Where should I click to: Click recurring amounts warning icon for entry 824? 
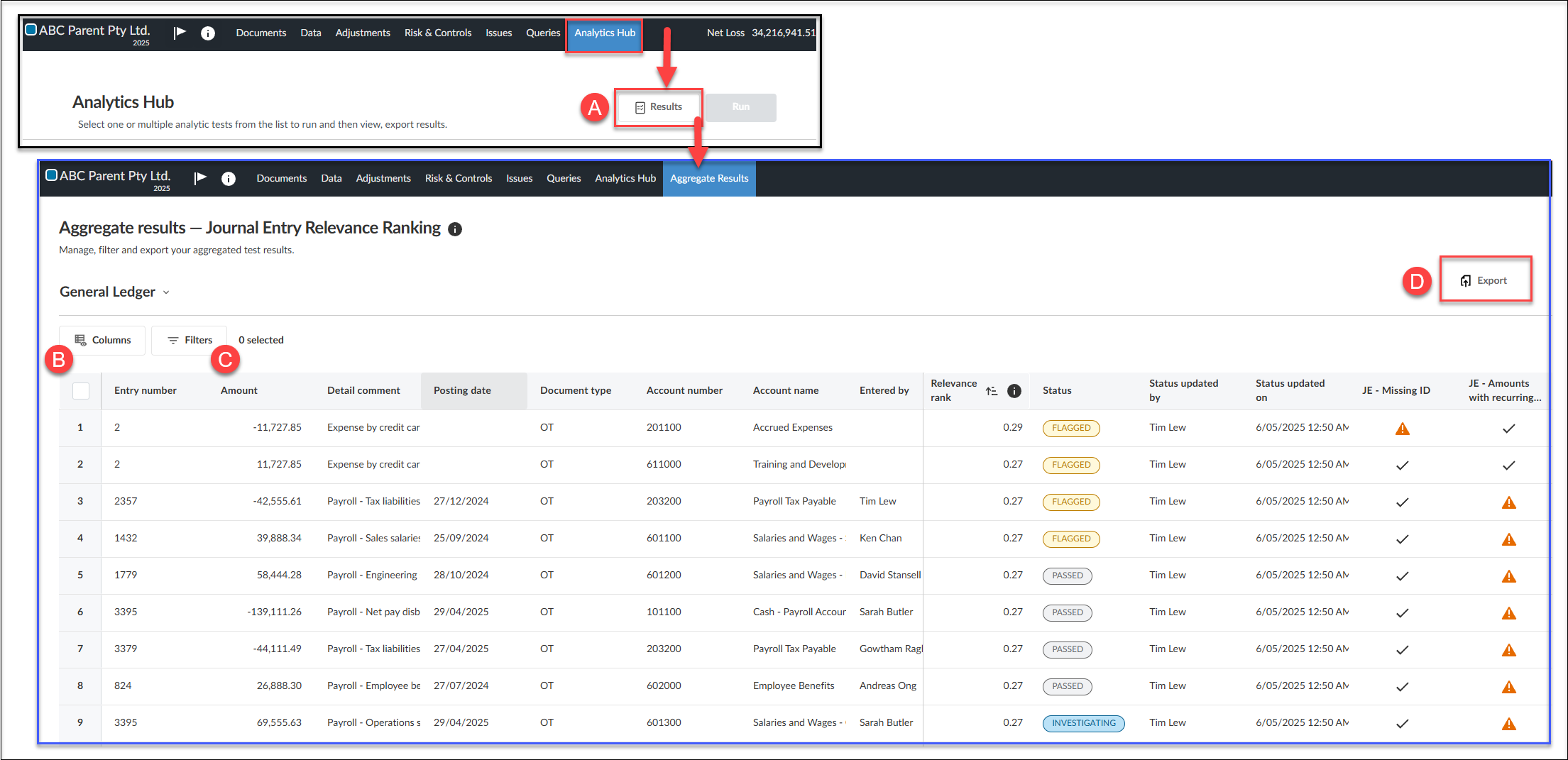click(1509, 687)
